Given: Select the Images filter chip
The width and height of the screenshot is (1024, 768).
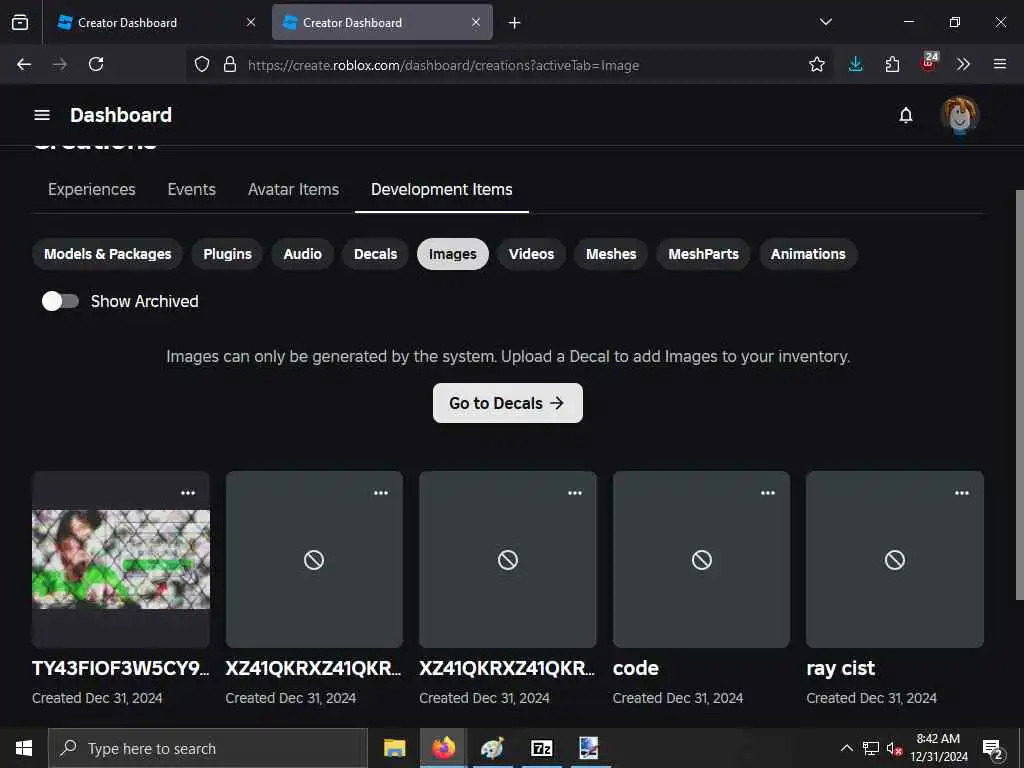Looking at the screenshot, I should point(453,254).
